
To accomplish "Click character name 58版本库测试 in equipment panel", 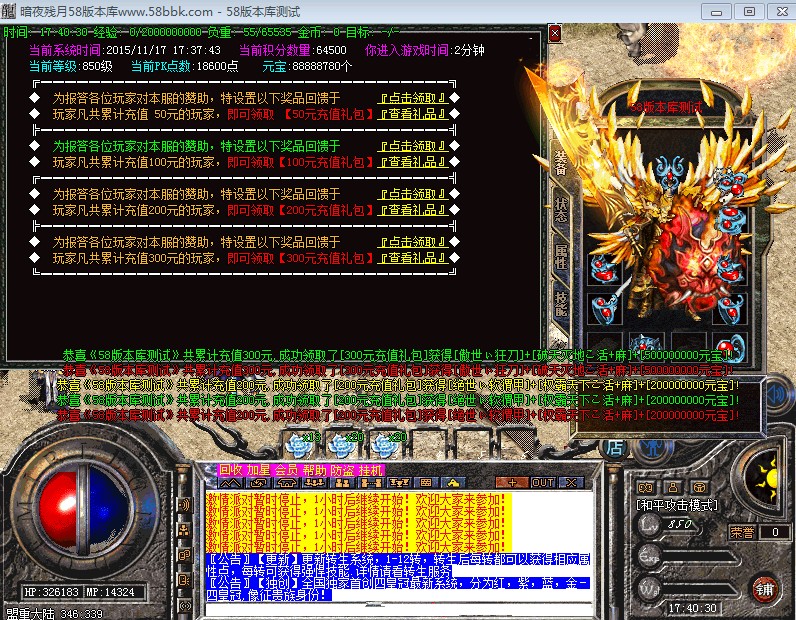I will [x=667, y=107].
